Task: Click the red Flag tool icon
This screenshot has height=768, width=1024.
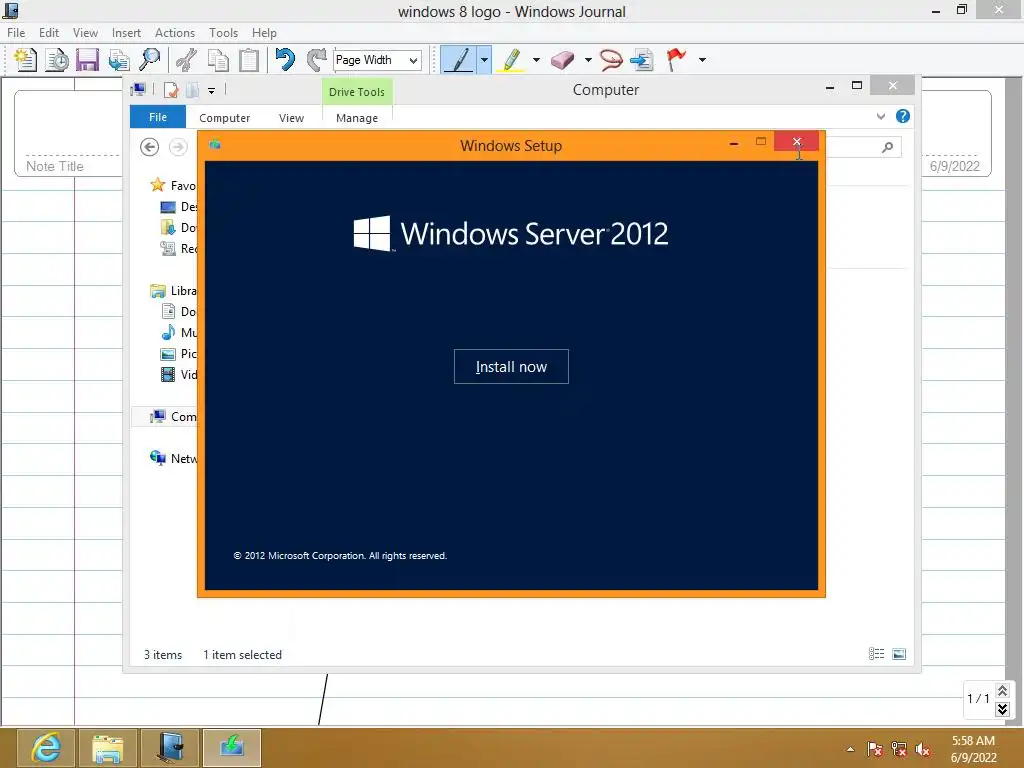Action: click(676, 60)
